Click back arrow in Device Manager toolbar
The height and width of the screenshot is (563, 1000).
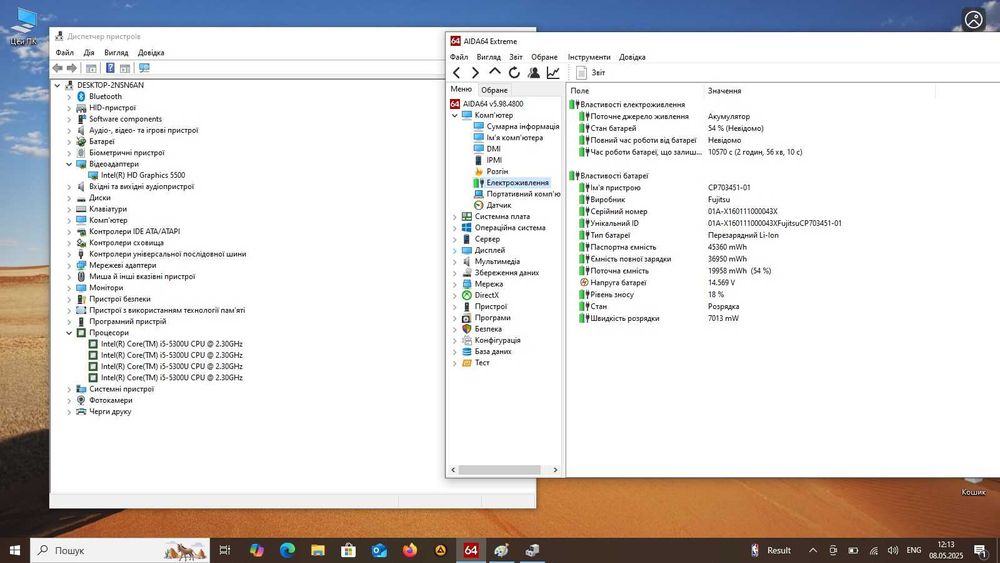click(x=57, y=68)
